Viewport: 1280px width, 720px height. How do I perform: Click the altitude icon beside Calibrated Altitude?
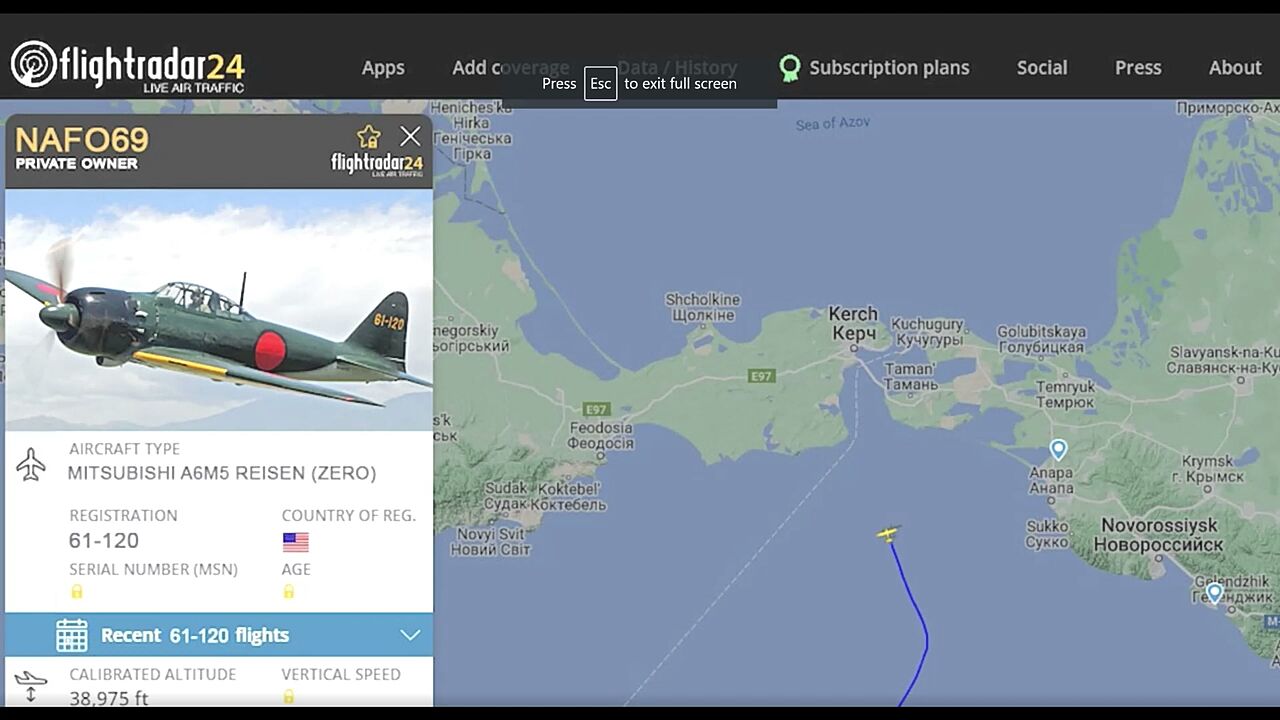point(30,686)
